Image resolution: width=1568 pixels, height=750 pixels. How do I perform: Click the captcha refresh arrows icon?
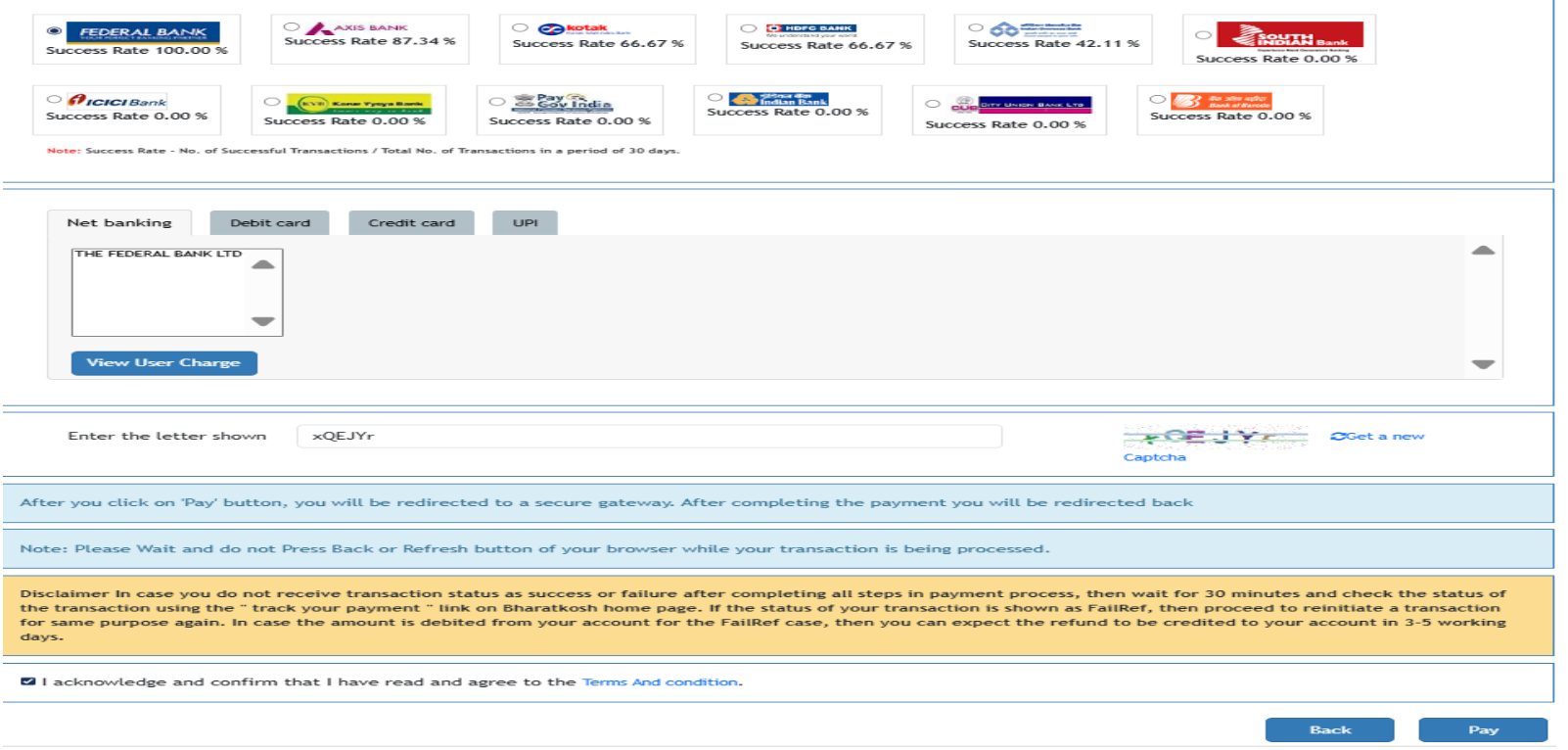[1338, 437]
